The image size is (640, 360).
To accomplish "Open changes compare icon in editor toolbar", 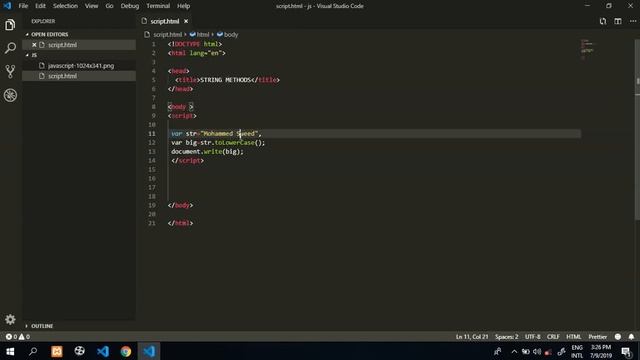I will pyautogui.click(x=603, y=21).
